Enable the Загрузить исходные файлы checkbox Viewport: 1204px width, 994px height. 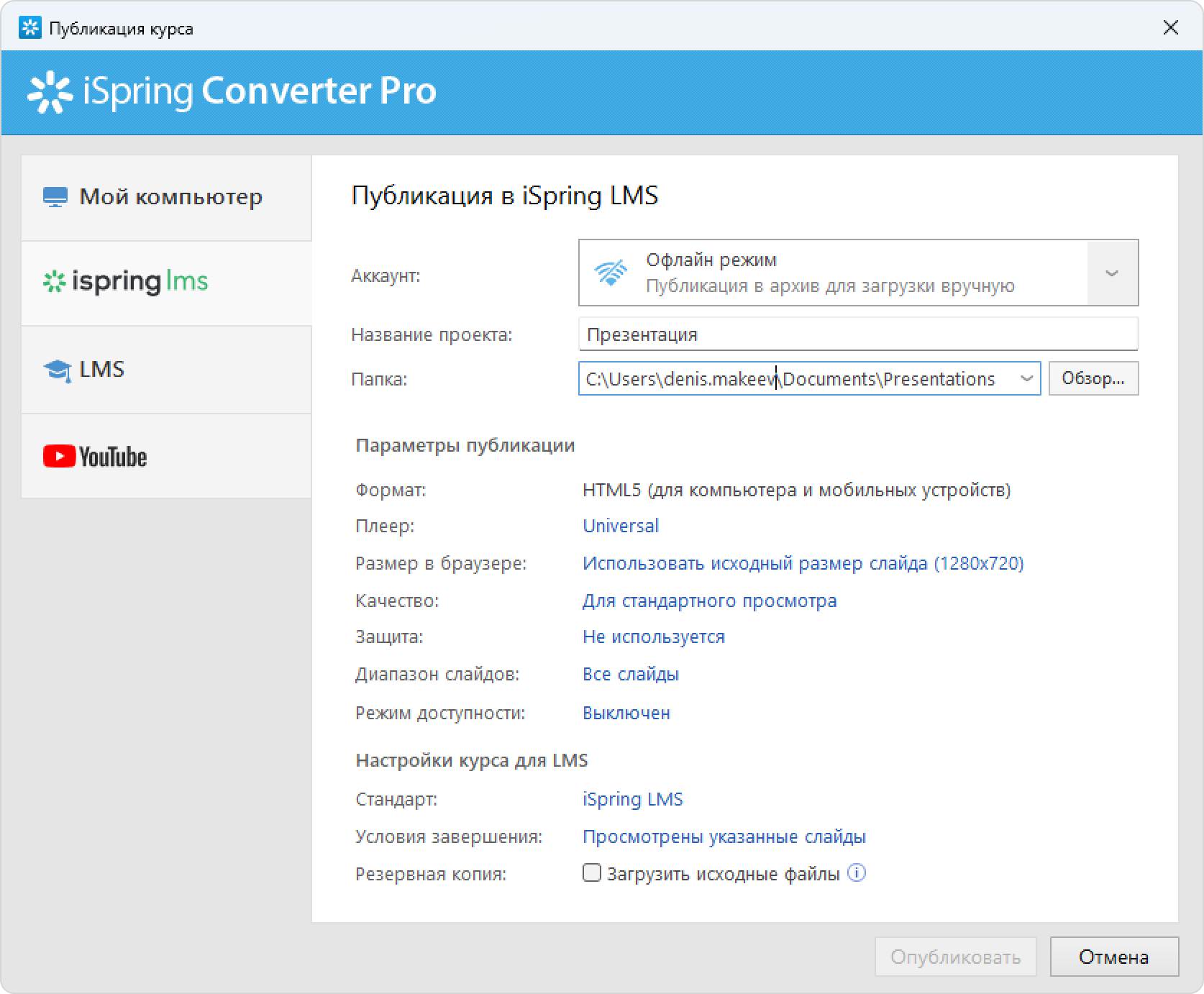pos(591,873)
